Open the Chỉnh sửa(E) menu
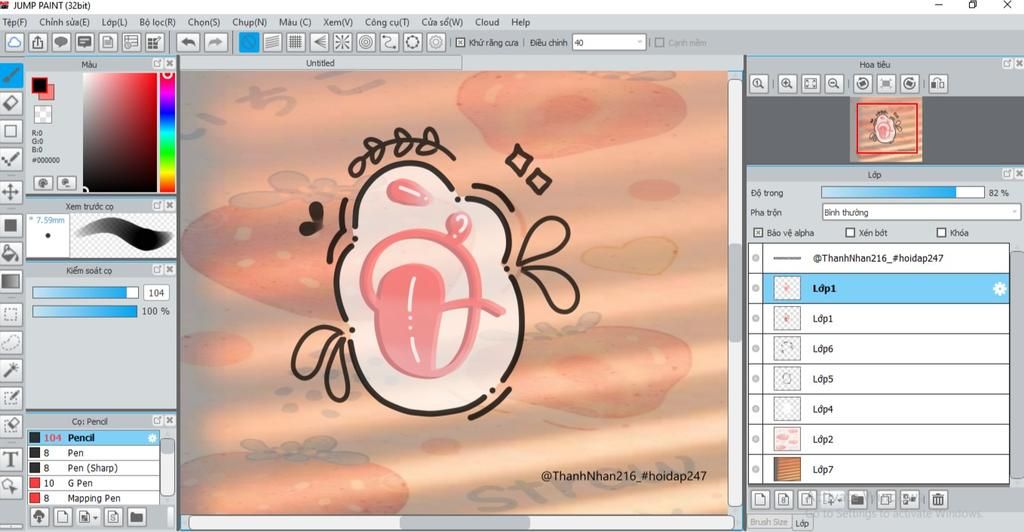 pyautogui.click(x=64, y=22)
